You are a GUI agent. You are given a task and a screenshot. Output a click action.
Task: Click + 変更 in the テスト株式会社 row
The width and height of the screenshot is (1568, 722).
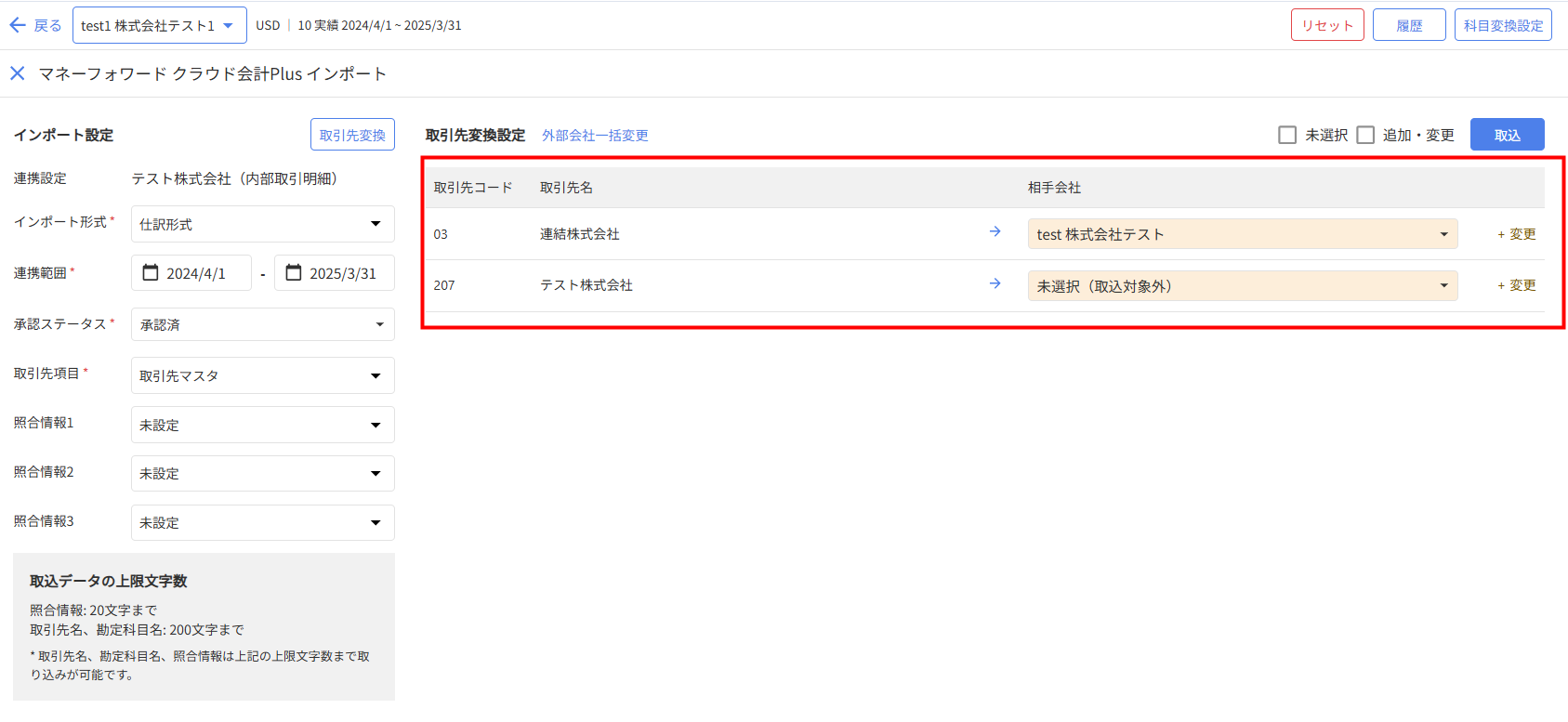click(1516, 285)
